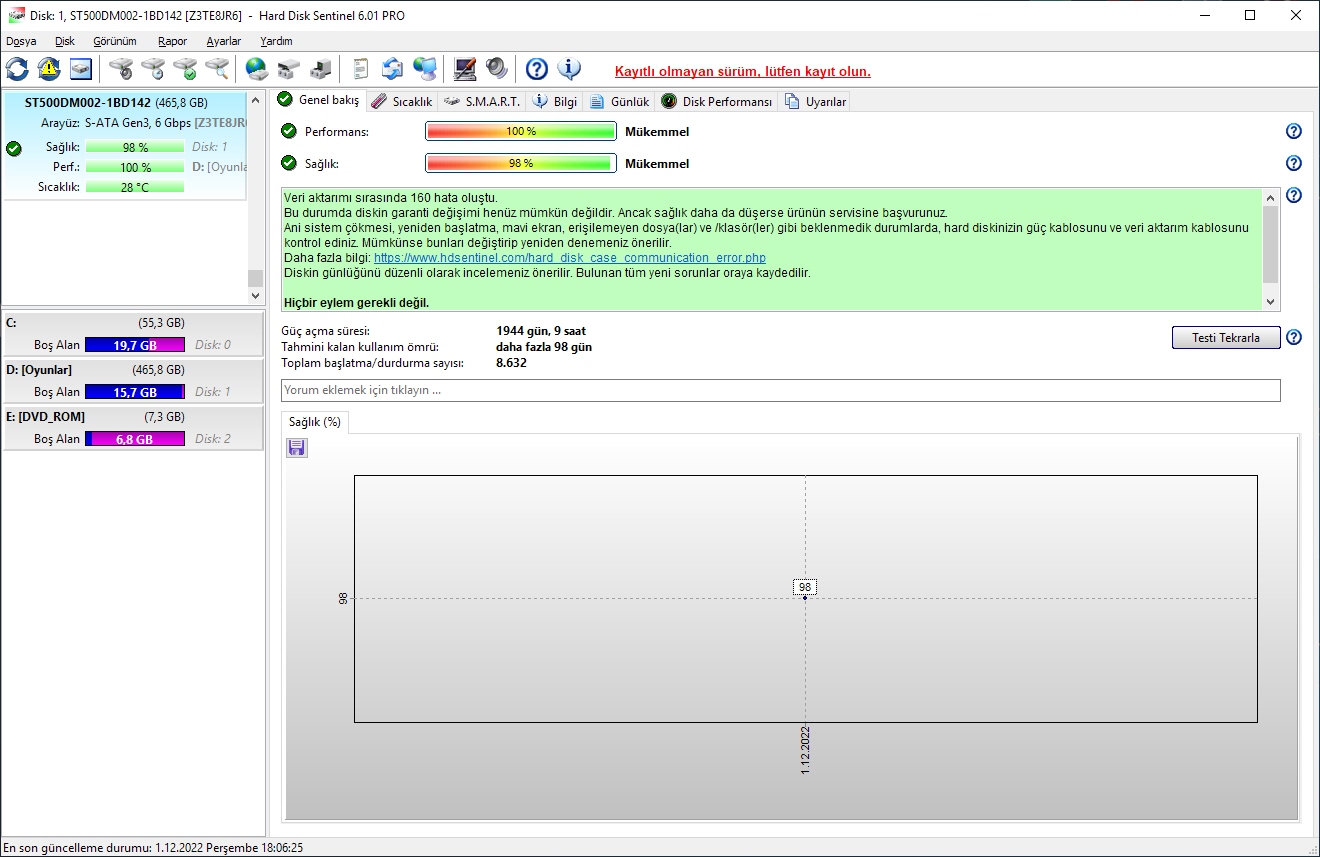
Task: Click the disk with magnifying glass icon
Action: pyautogui.click(x=217, y=69)
